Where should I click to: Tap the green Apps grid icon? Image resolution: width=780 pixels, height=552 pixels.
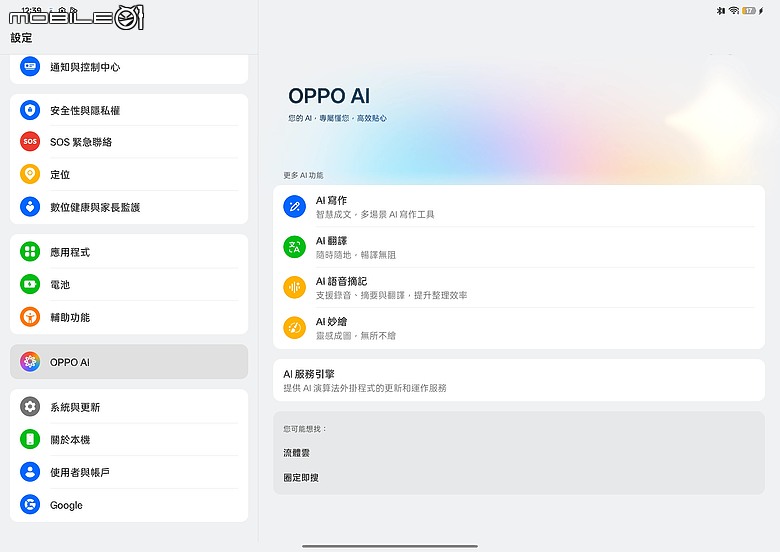(x=30, y=252)
